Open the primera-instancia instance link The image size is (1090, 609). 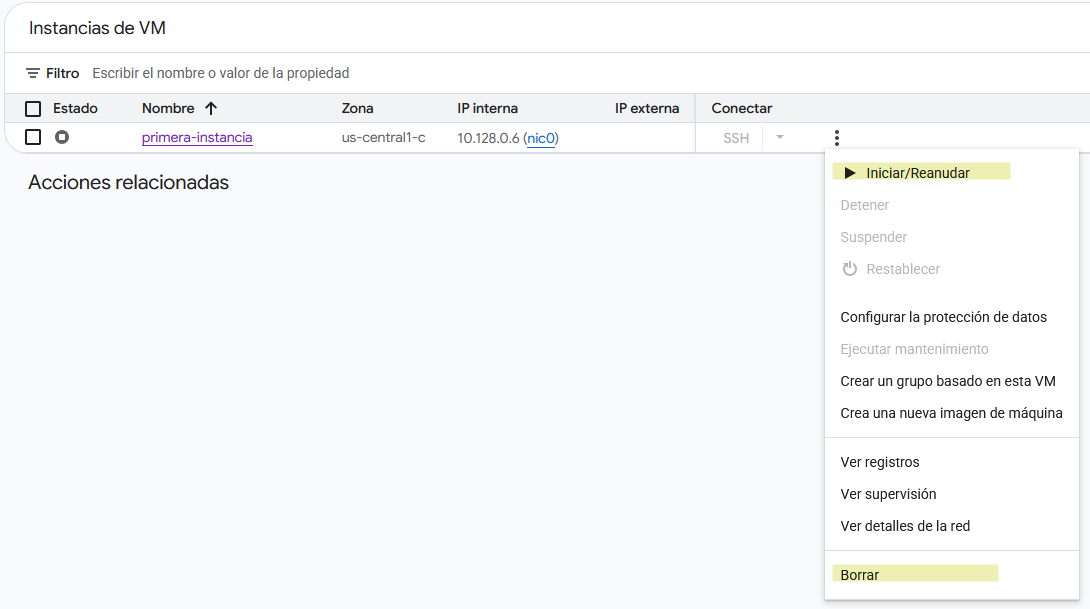[197, 137]
